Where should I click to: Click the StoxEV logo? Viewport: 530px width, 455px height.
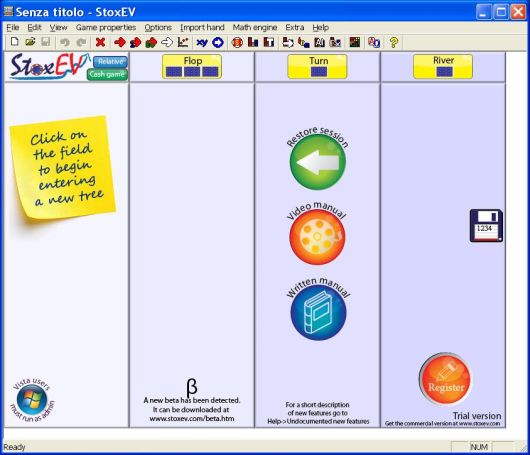pyautogui.click(x=50, y=66)
